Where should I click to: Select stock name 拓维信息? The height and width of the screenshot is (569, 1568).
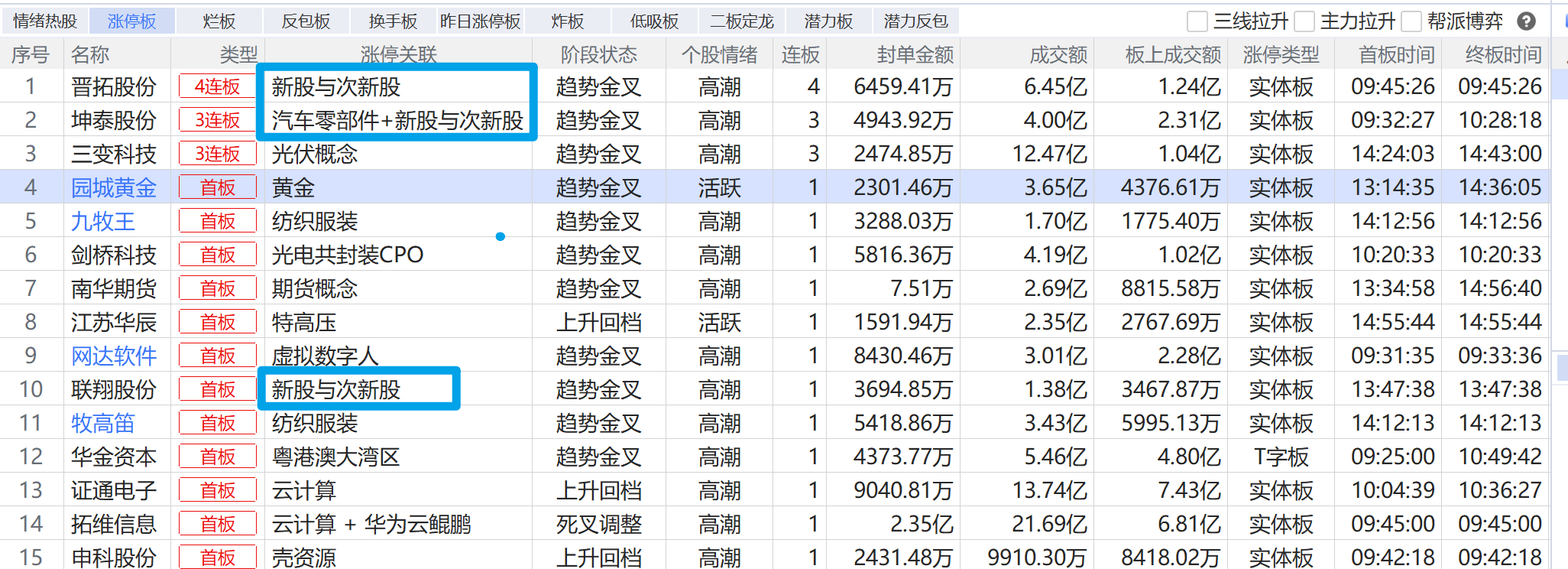[114, 525]
